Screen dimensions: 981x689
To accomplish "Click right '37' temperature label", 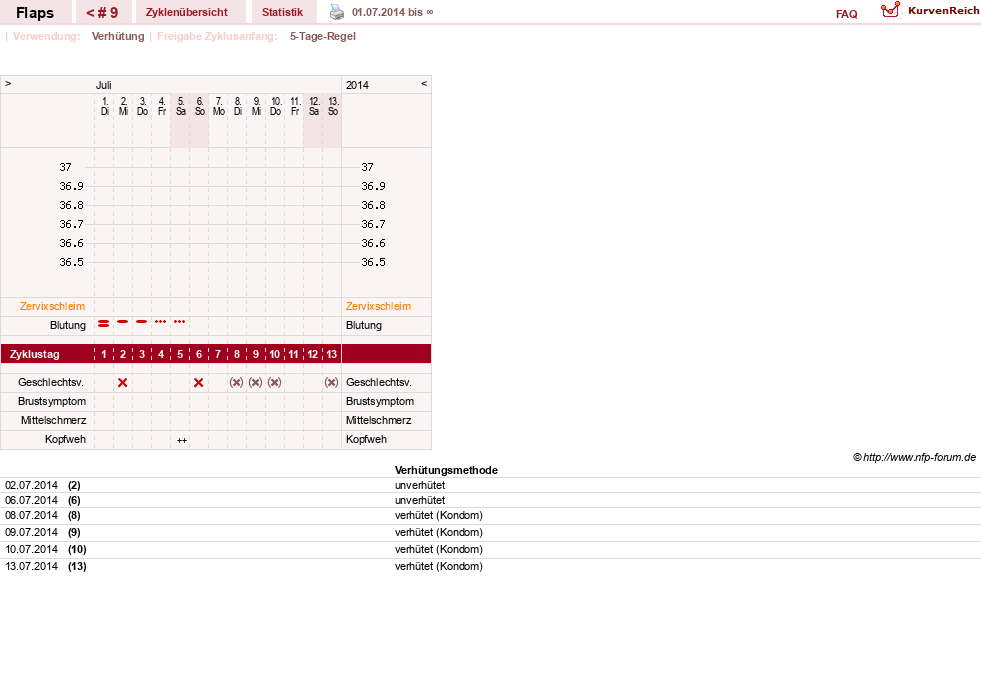I will (367, 167).
